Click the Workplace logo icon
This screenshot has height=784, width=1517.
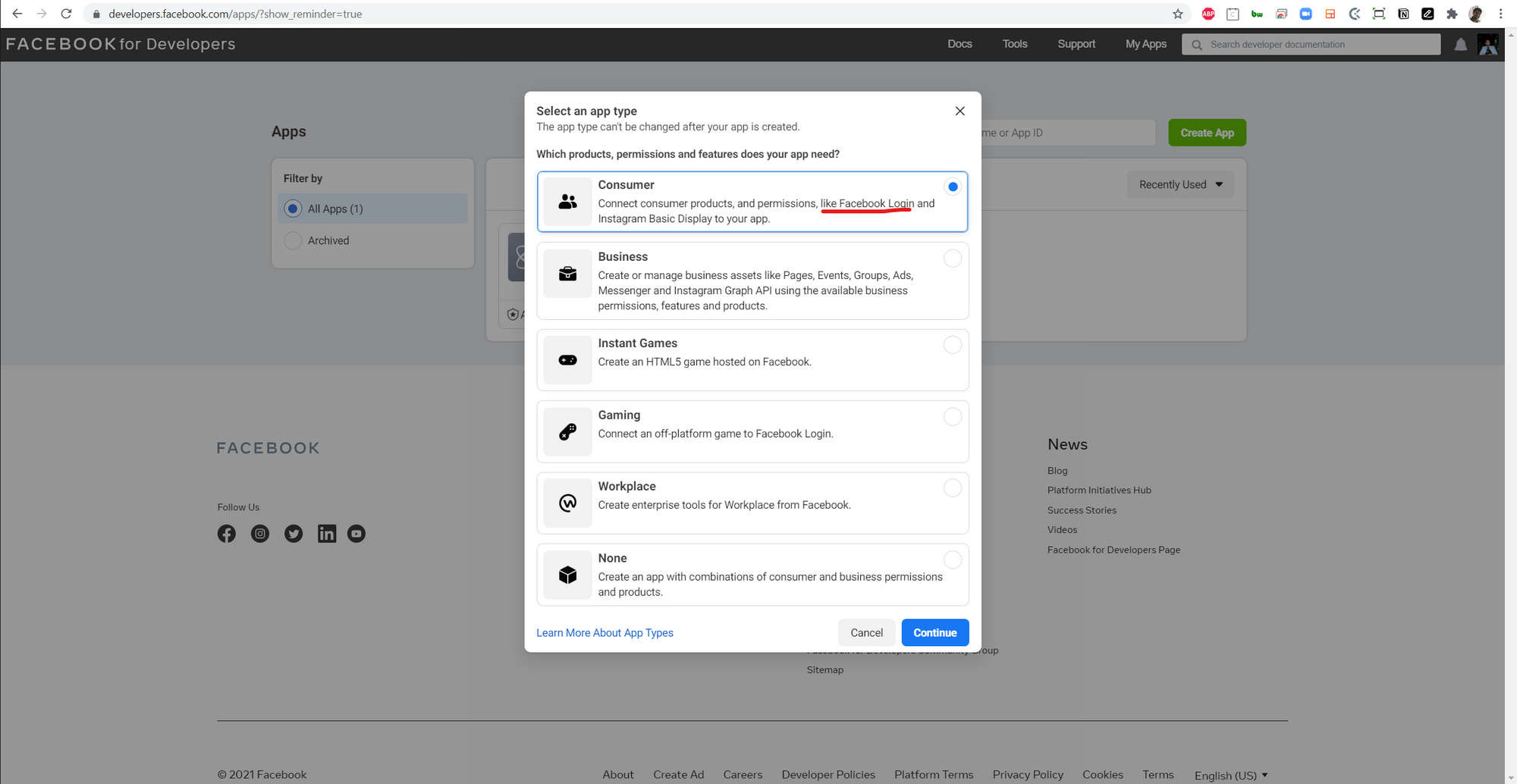pyautogui.click(x=567, y=503)
